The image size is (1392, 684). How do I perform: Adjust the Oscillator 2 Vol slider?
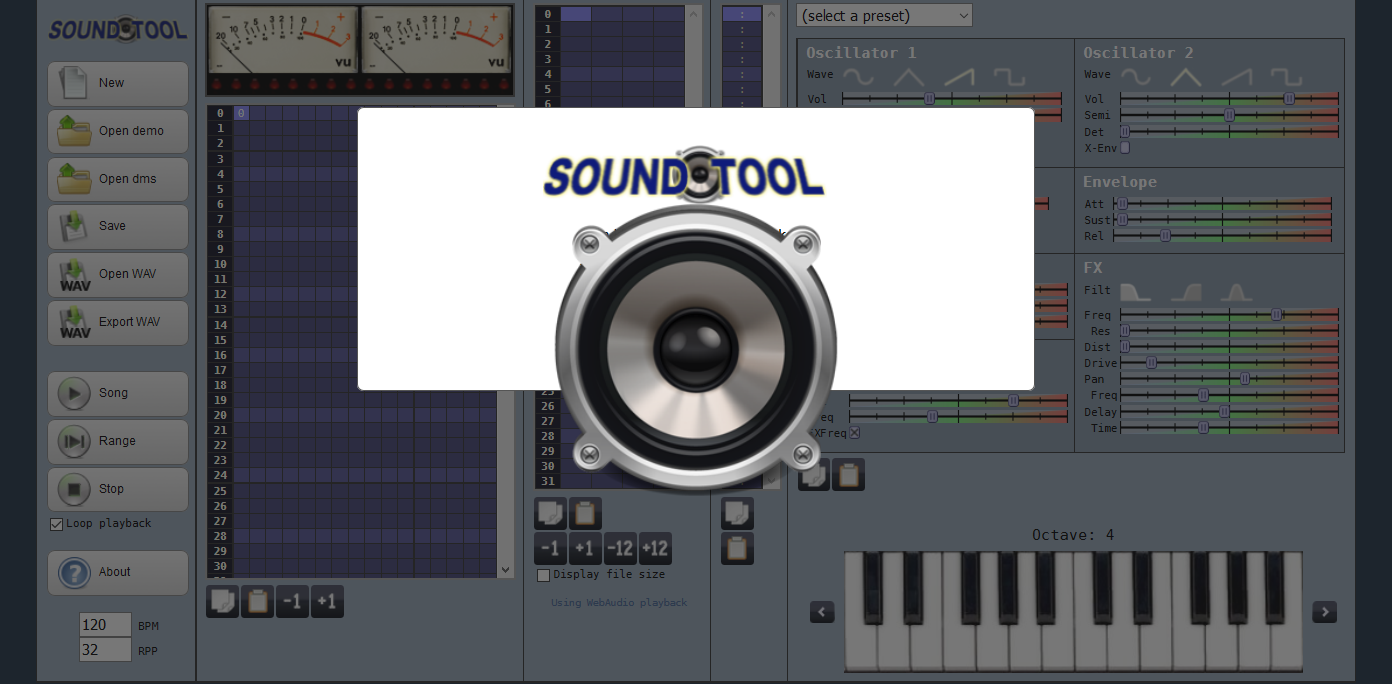[x=1229, y=99]
